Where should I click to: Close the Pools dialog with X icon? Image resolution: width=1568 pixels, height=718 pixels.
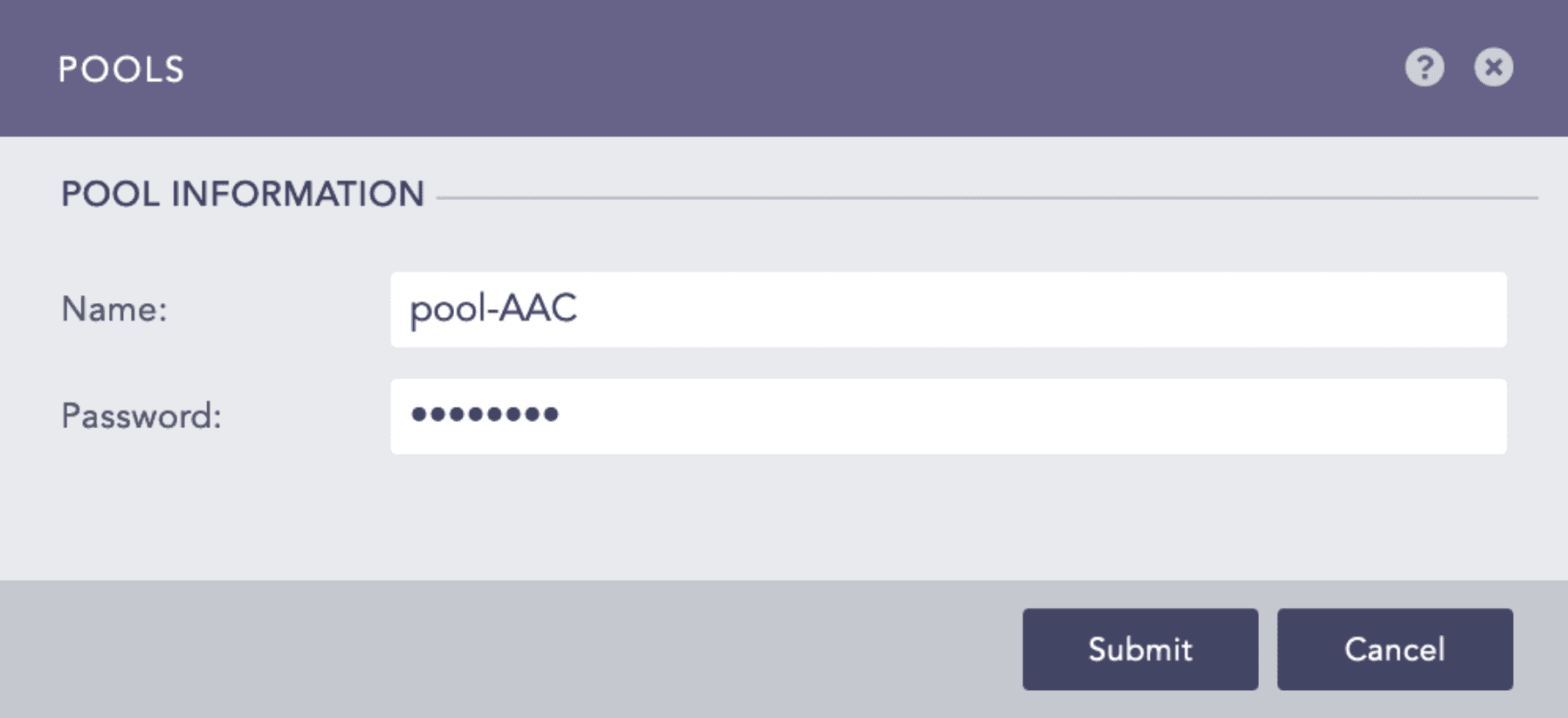pos(1493,67)
